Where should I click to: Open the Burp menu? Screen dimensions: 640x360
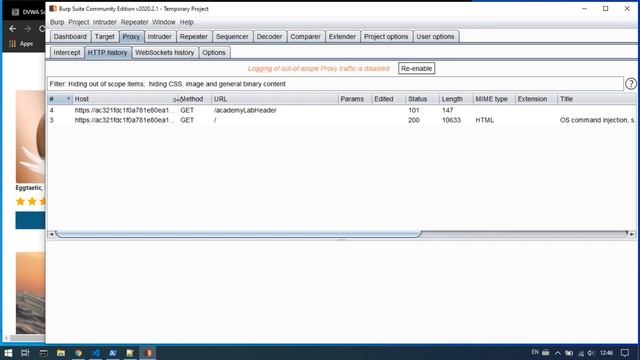[57, 22]
